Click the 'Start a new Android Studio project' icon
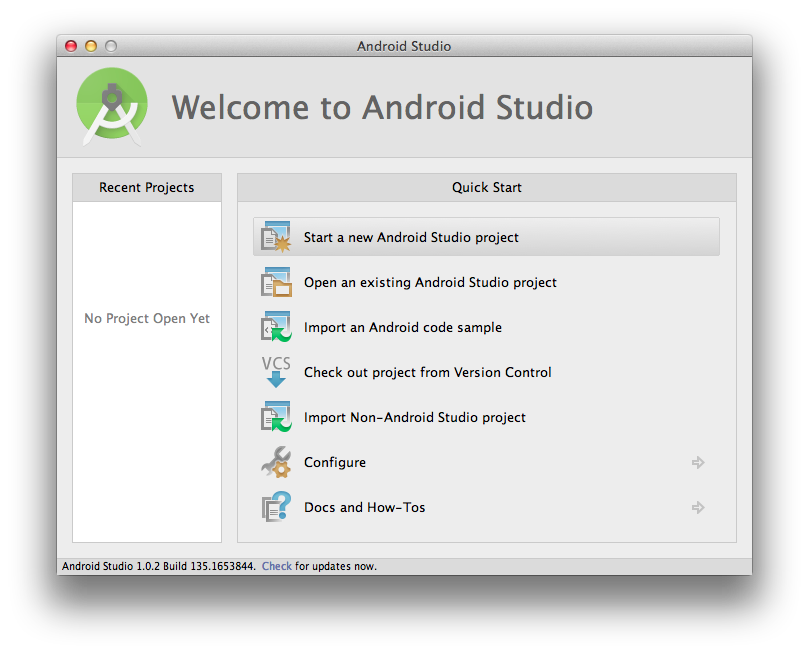The width and height of the screenshot is (809, 654). (275, 236)
